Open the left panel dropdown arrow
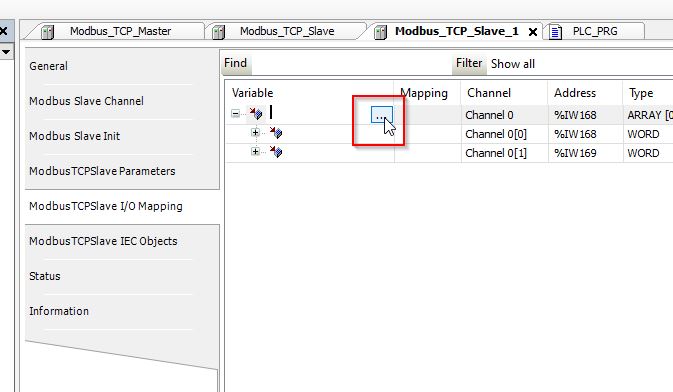 (6, 52)
